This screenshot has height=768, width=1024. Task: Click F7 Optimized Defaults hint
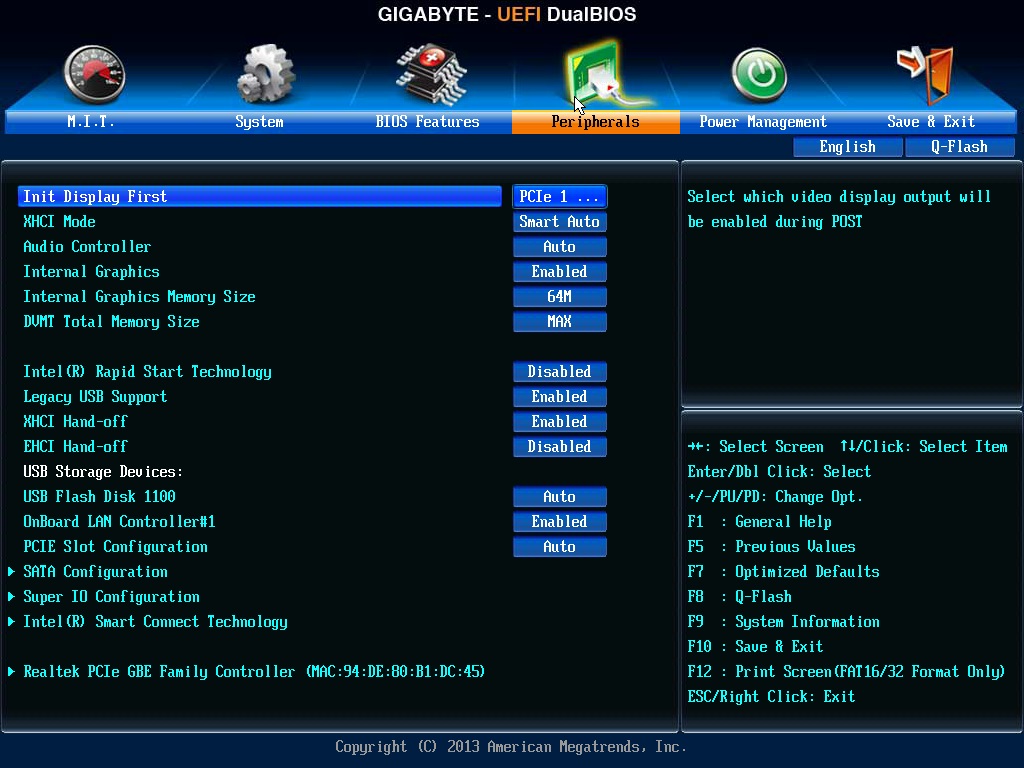tap(783, 571)
